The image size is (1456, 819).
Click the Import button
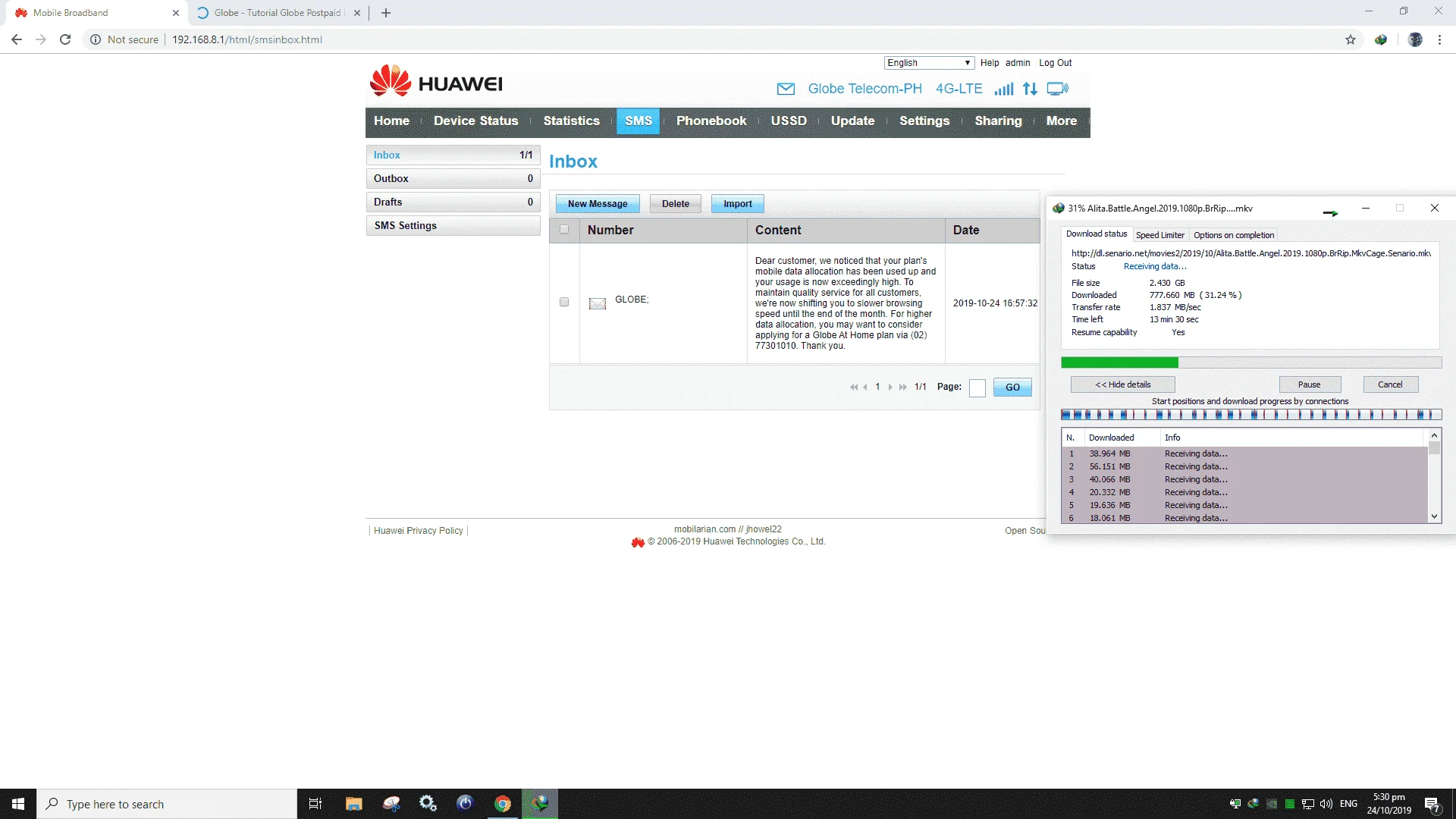738,204
